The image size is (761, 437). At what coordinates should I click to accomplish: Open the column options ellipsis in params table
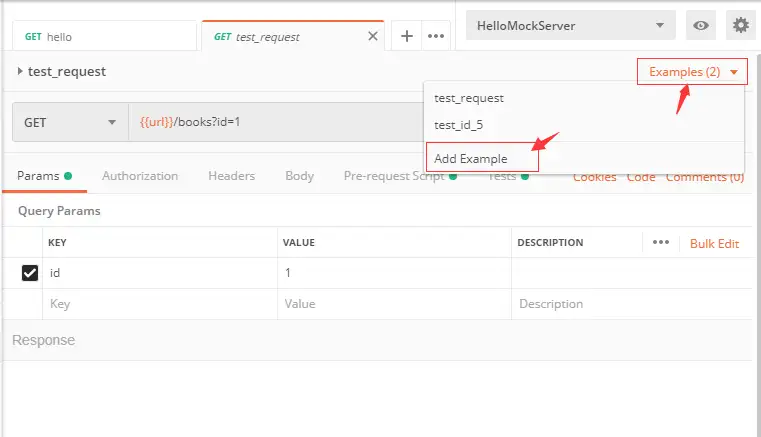coord(660,242)
